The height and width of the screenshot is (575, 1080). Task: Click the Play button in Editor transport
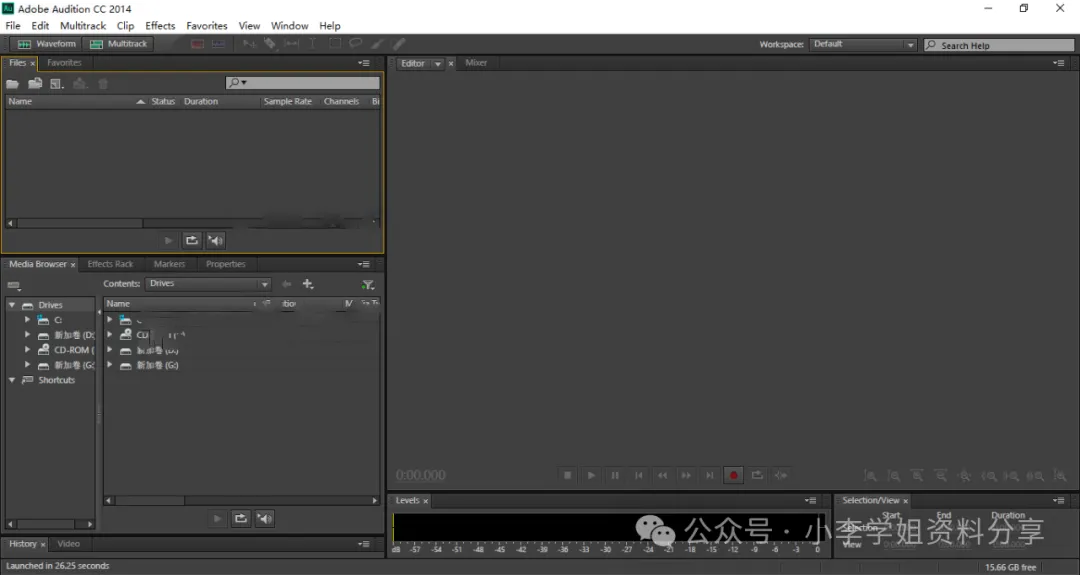click(x=591, y=475)
